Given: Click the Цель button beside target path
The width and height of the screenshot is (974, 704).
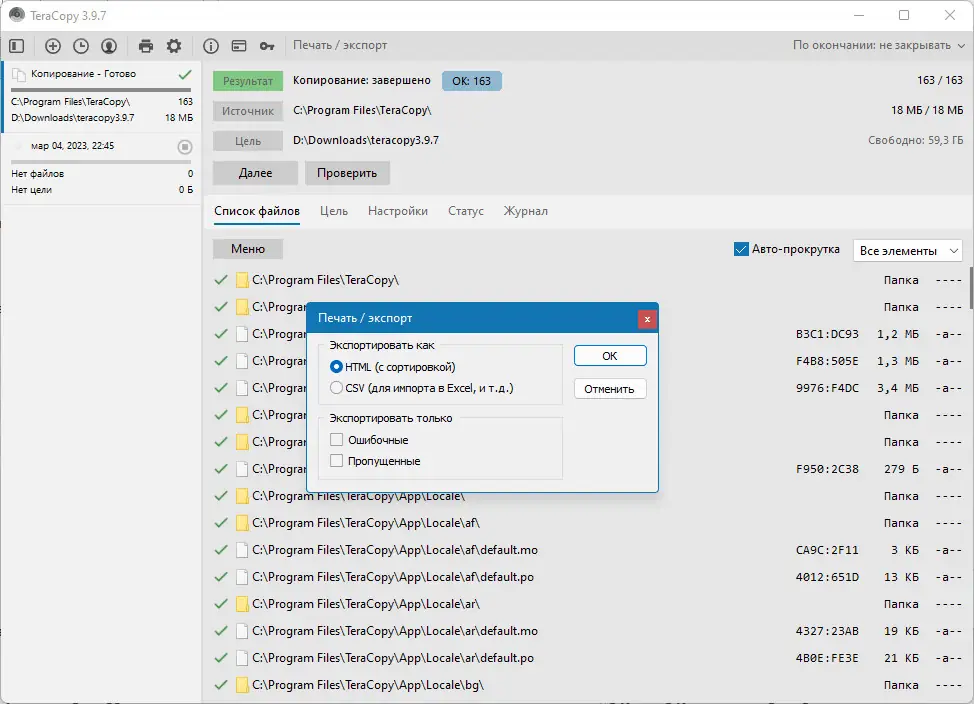Looking at the screenshot, I should [248, 141].
